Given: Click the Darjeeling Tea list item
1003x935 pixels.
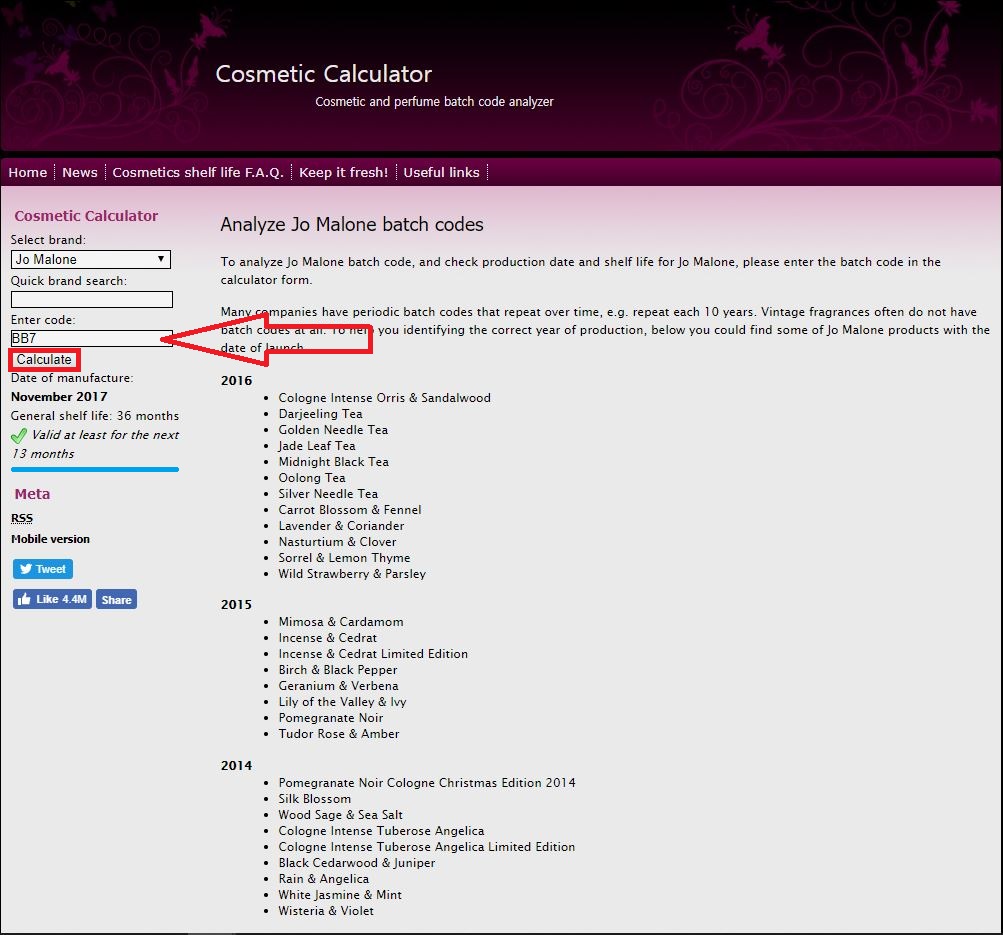Looking at the screenshot, I should click(320, 414).
